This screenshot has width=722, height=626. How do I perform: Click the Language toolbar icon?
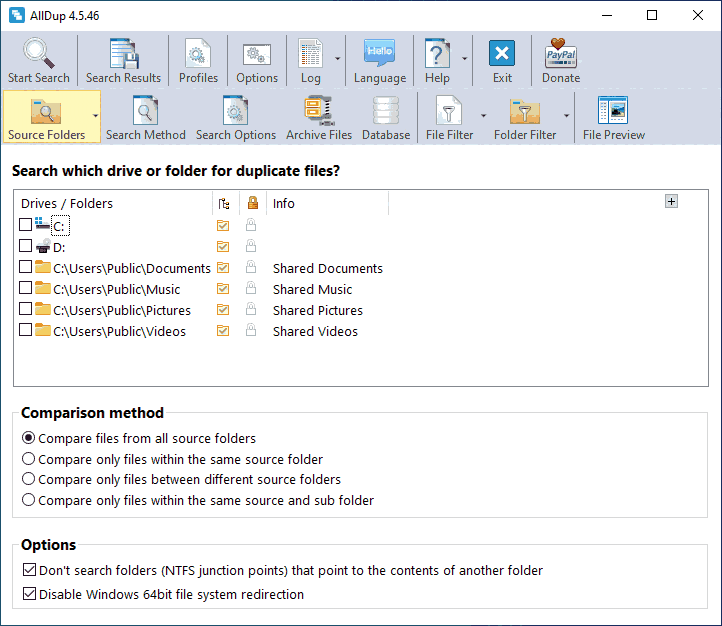380,54
